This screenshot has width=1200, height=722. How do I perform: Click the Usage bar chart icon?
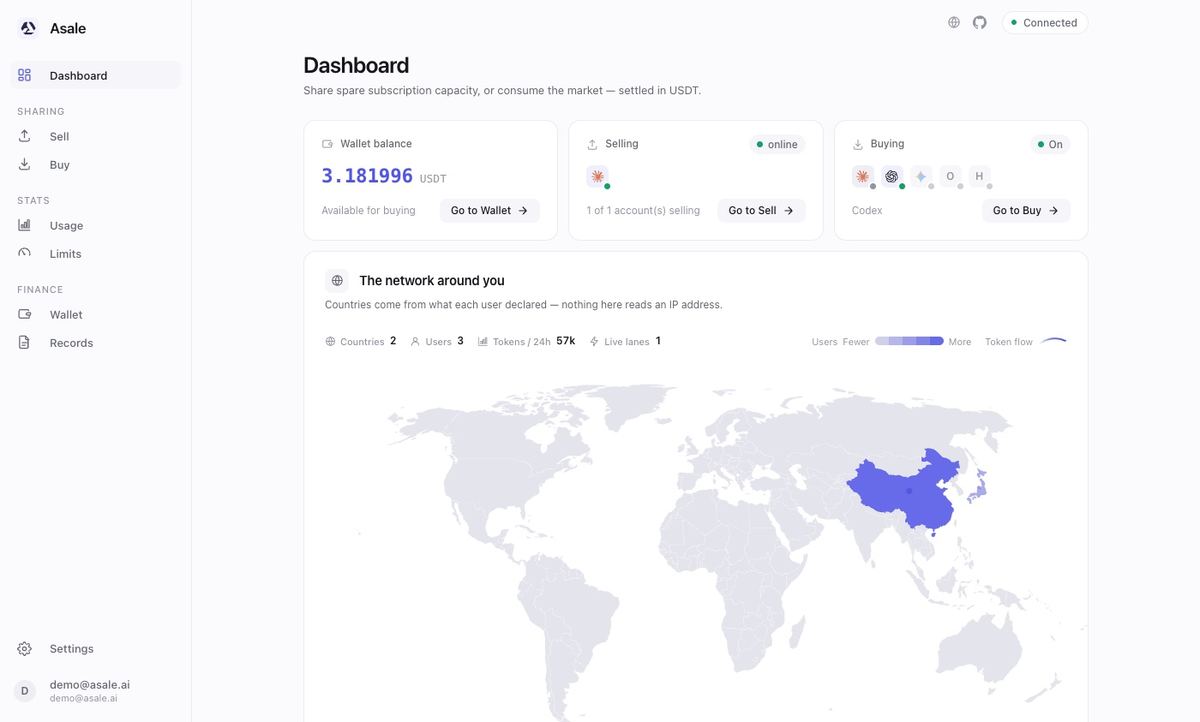[25, 225]
